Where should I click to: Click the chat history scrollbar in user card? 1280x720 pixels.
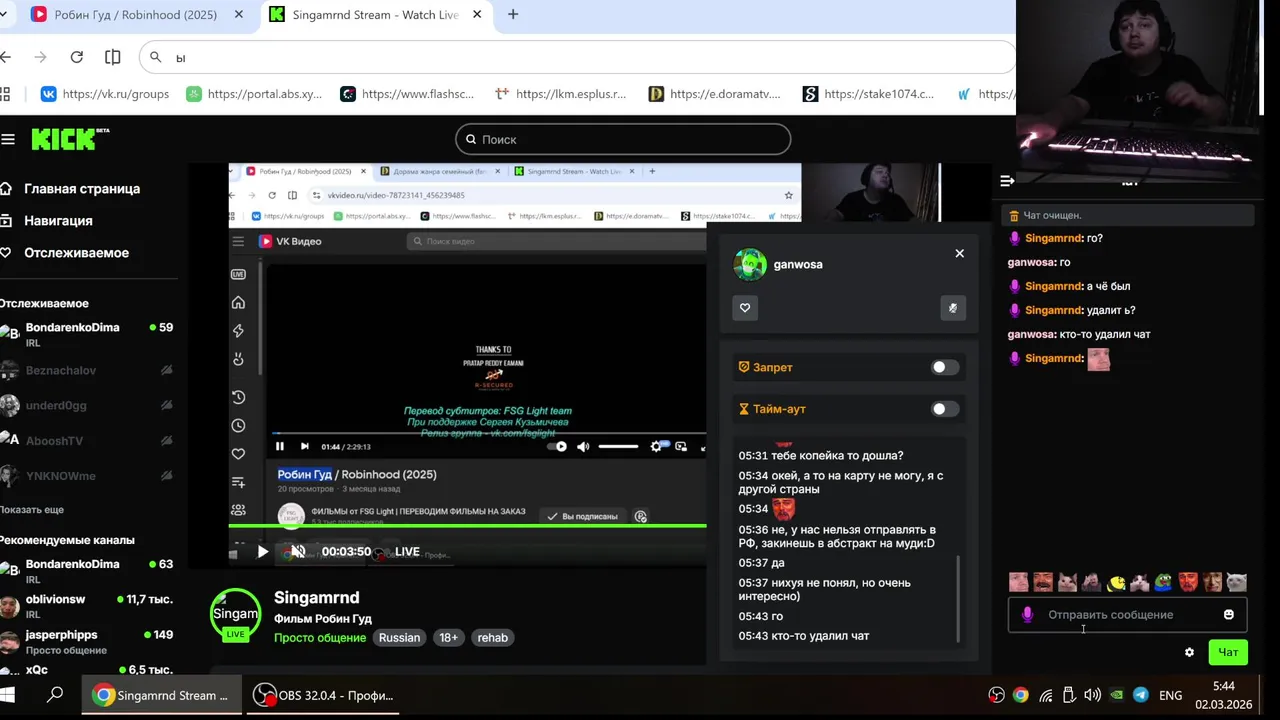tap(958, 598)
